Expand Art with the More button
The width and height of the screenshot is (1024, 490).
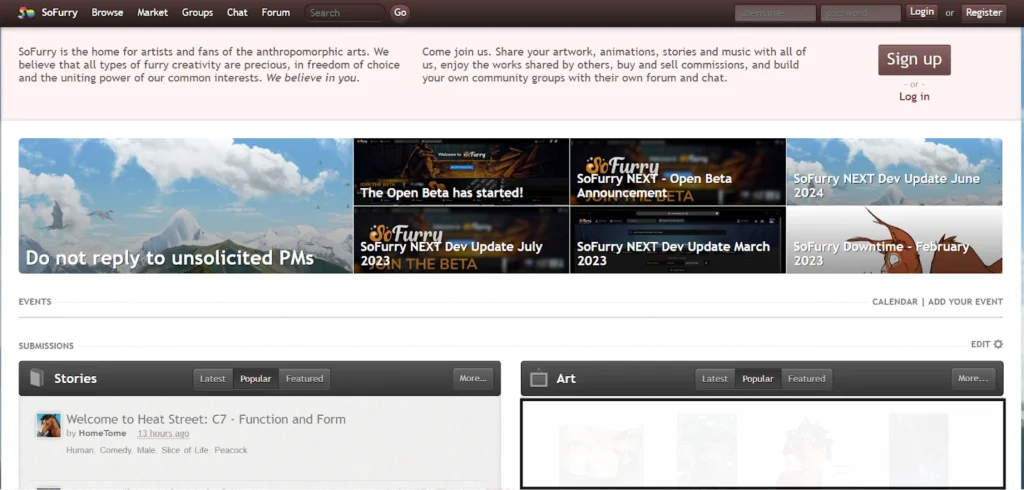click(x=973, y=378)
